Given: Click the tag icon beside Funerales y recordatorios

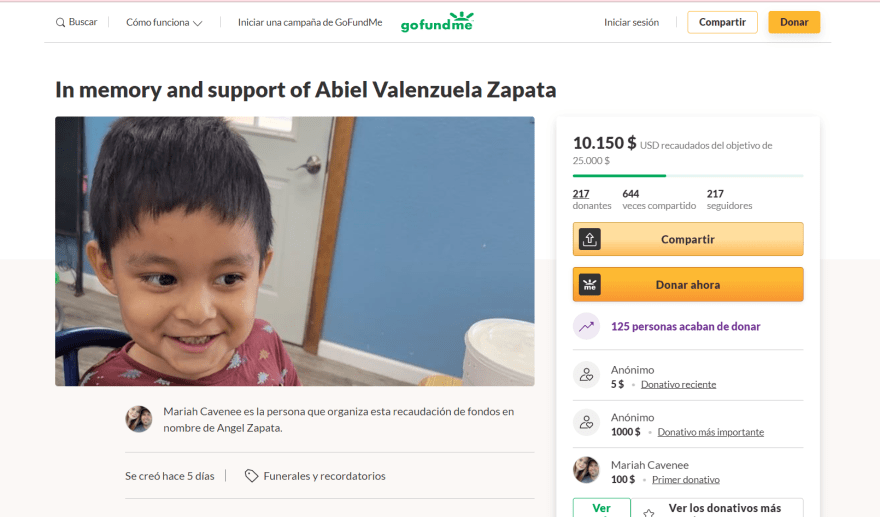Looking at the screenshot, I should [251, 476].
